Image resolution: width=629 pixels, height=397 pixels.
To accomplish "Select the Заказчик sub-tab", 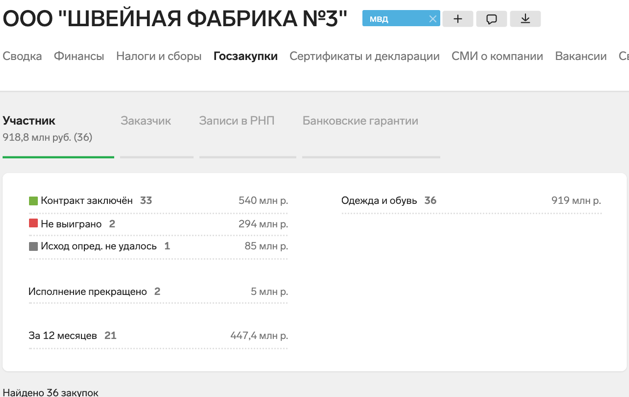I will point(146,121).
